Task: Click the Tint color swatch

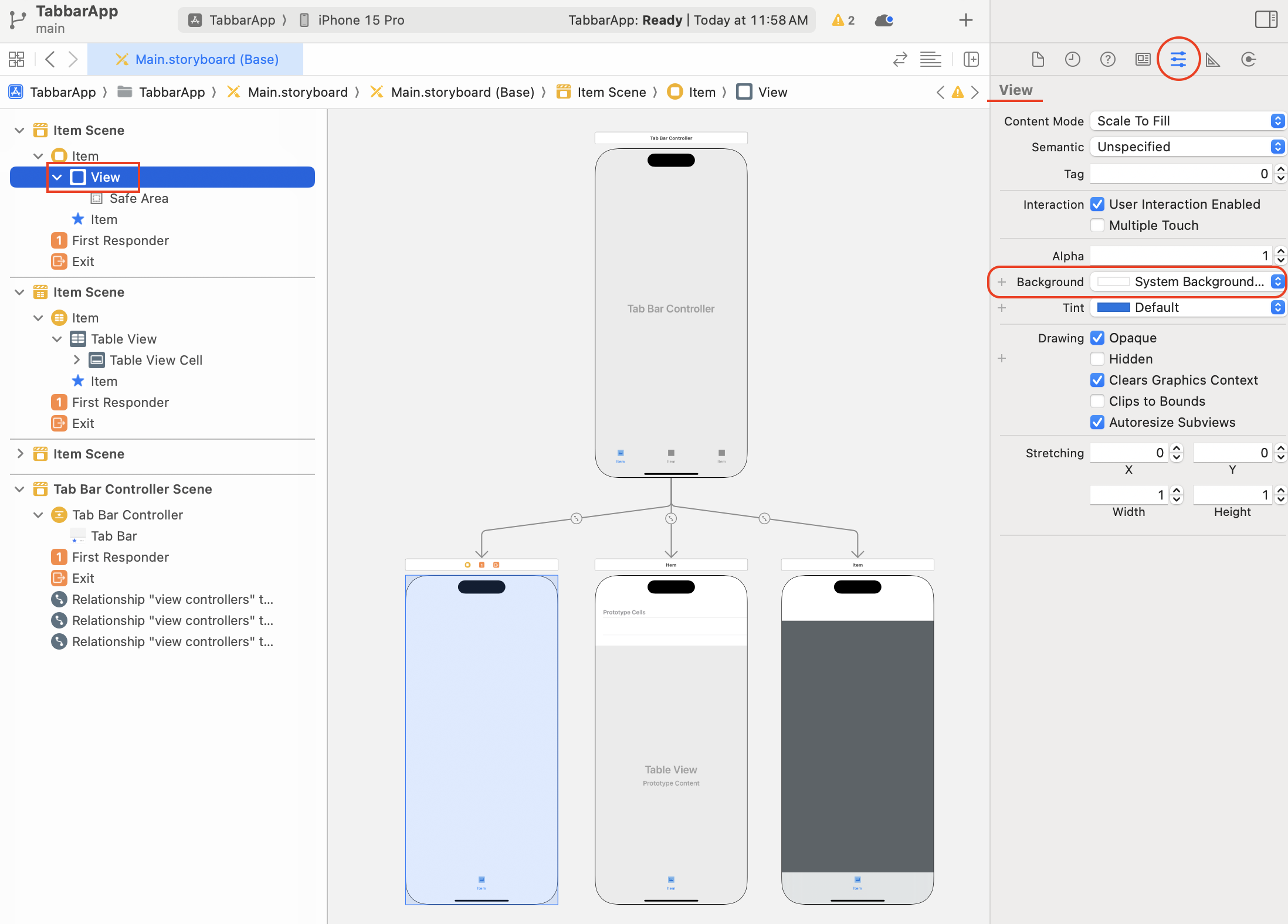Action: click(x=1113, y=308)
